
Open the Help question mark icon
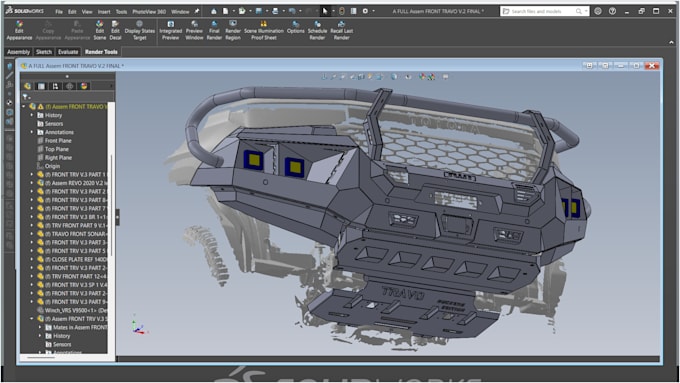pyautogui.click(x=612, y=11)
